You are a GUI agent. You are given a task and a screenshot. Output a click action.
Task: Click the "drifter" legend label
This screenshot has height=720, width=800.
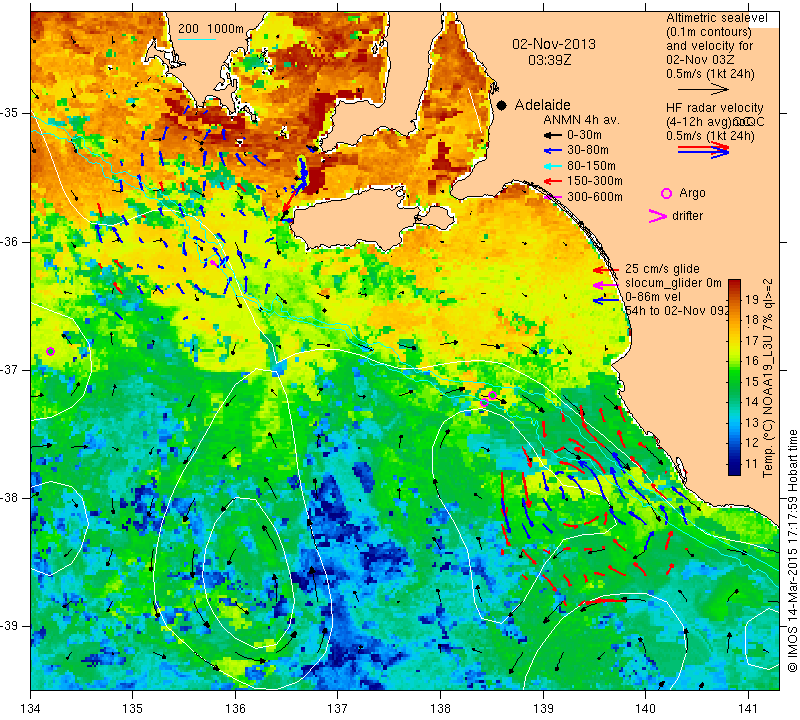point(687,216)
